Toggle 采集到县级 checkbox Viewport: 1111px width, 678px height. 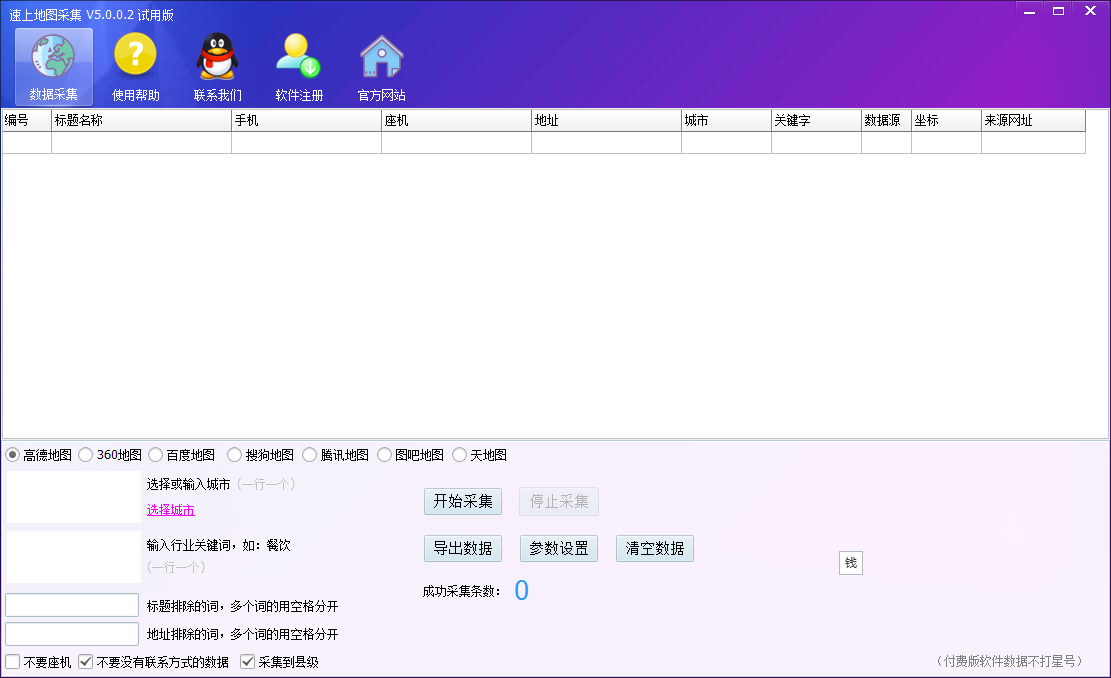click(x=247, y=662)
